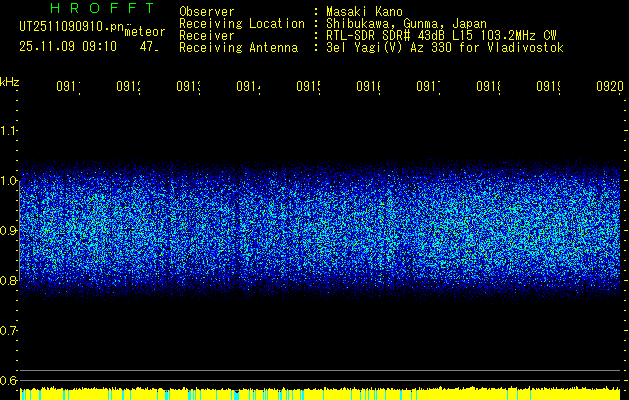
Task: Click the HROFFT title text
Action: pos(89,11)
